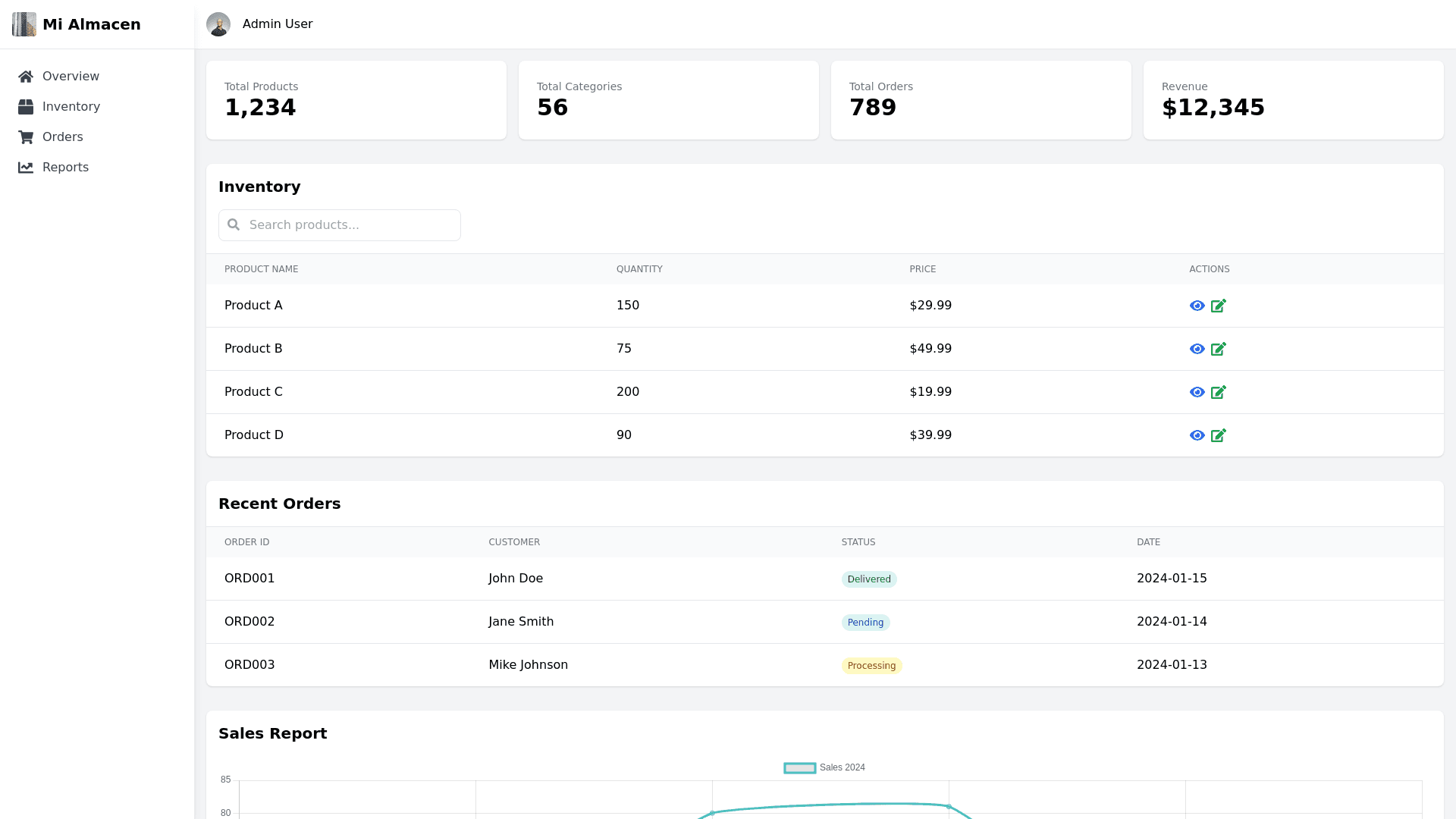Viewport: 1456px width, 819px height.
Task: Click the Processing status badge for ORD003
Action: (871, 666)
